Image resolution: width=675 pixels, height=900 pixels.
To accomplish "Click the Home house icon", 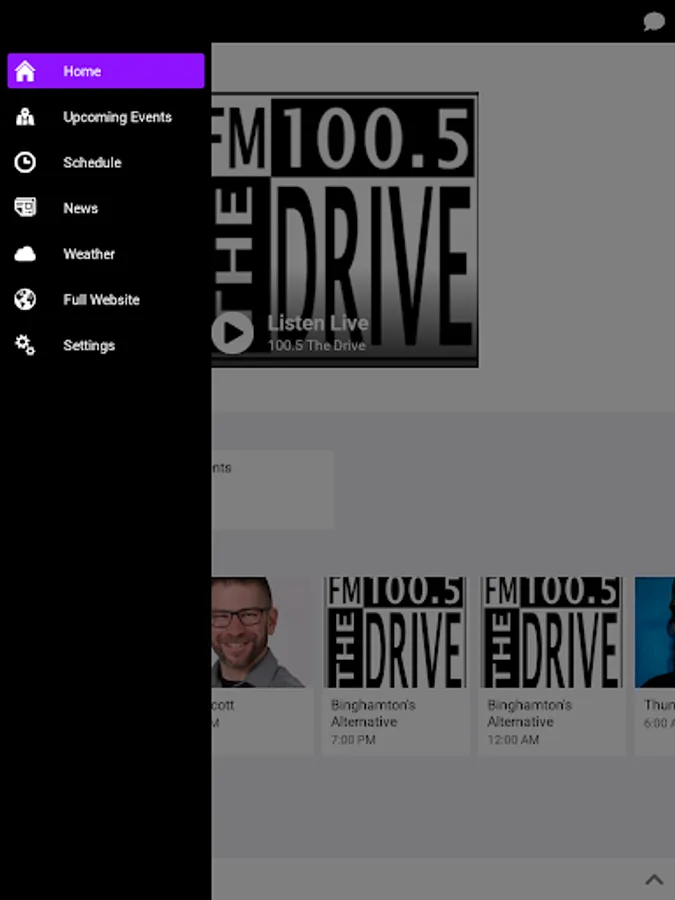I will point(25,71).
